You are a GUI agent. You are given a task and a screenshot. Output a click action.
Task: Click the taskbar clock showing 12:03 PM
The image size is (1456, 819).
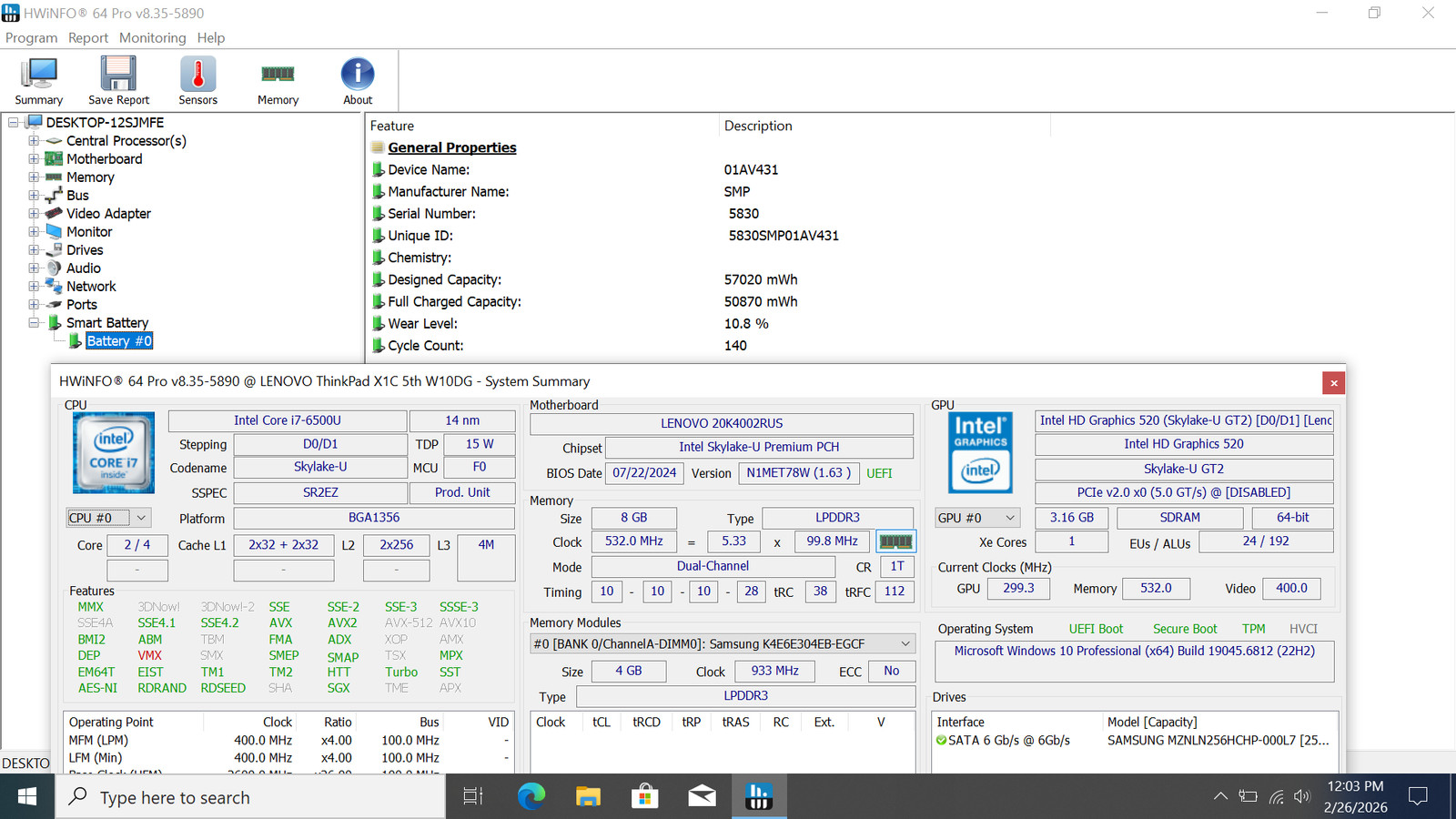(1355, 797)
